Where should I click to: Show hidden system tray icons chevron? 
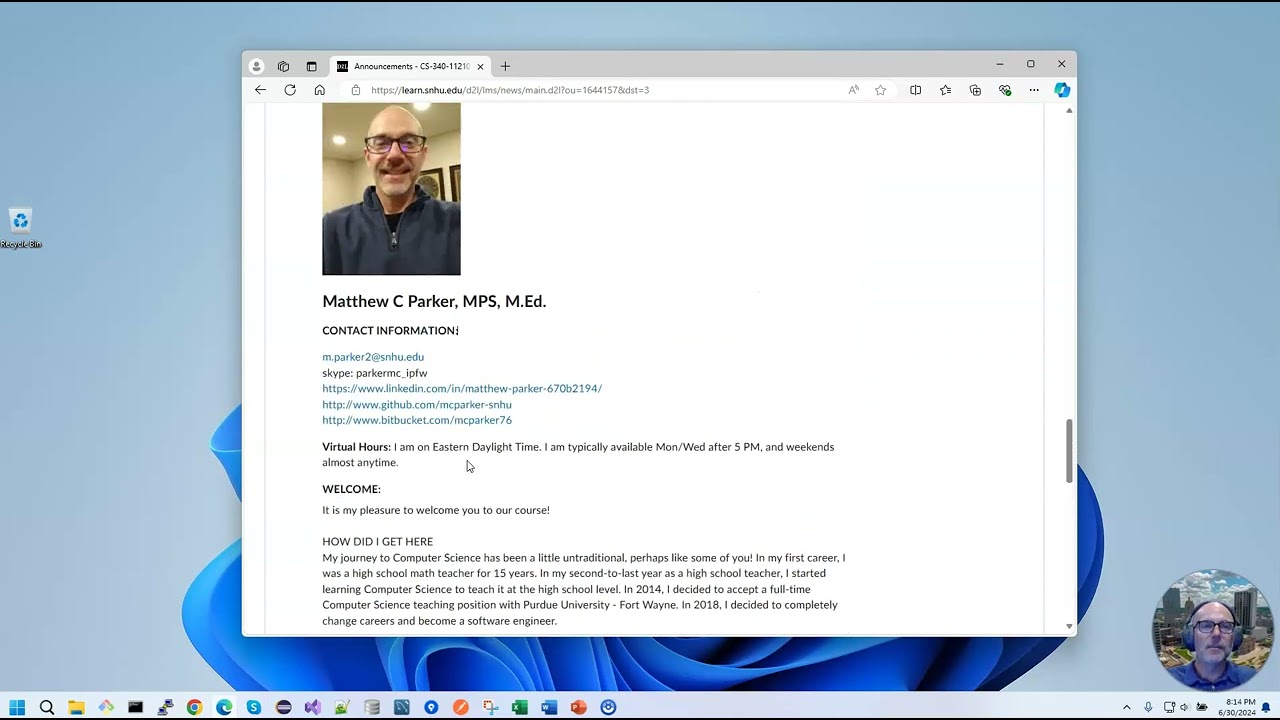[1127, 707]
